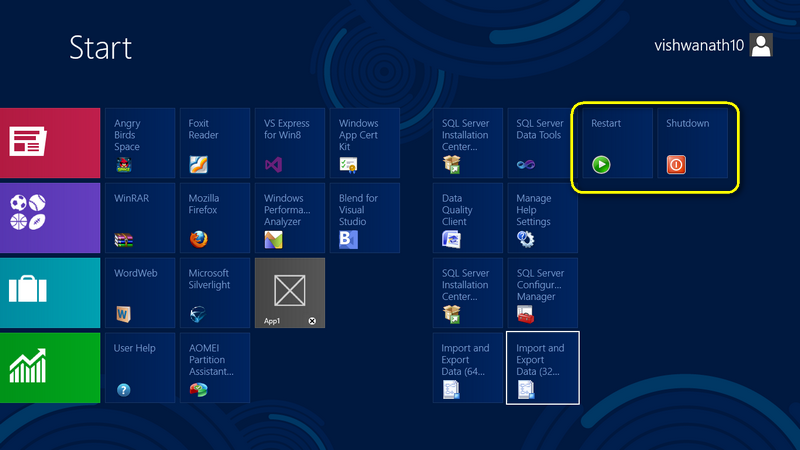This screenshot has height=450, width=800.
Task: Click the "Foxit Reader" tile label
Action: point(203,129)
